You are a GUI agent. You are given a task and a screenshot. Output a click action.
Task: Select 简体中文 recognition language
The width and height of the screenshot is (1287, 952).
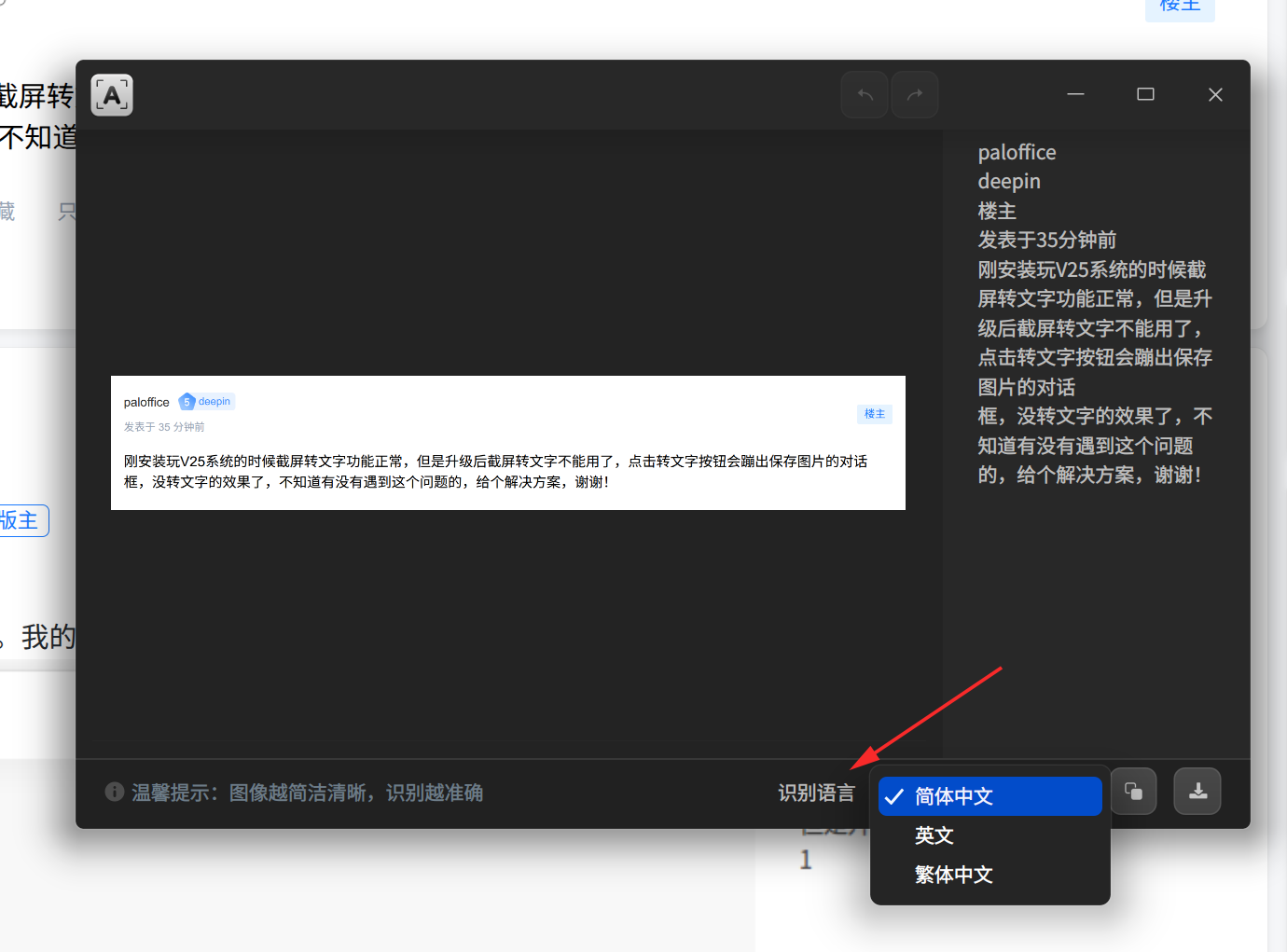(x=990, y=796)
